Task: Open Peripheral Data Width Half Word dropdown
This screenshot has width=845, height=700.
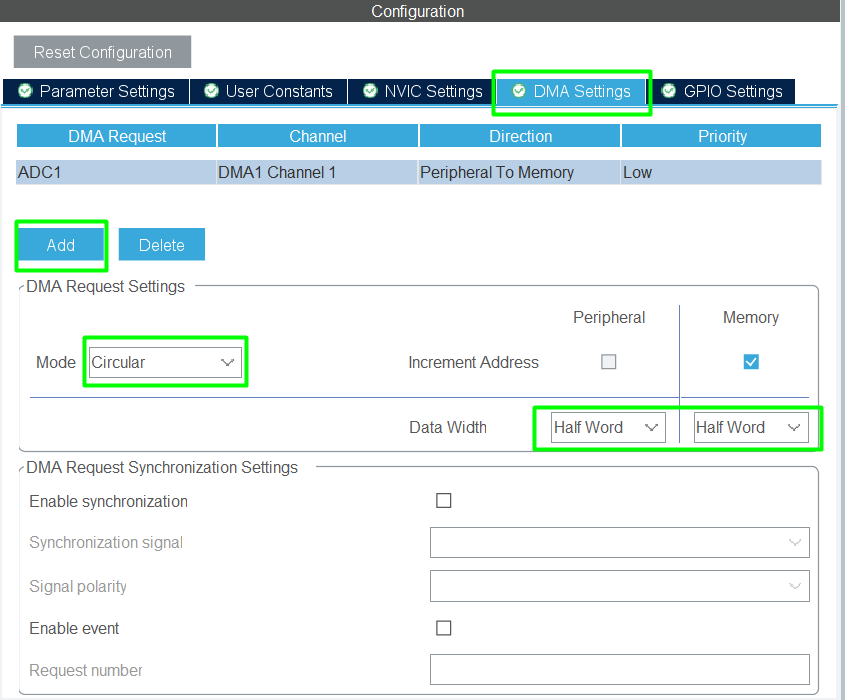Action: (x=608, y=427)
